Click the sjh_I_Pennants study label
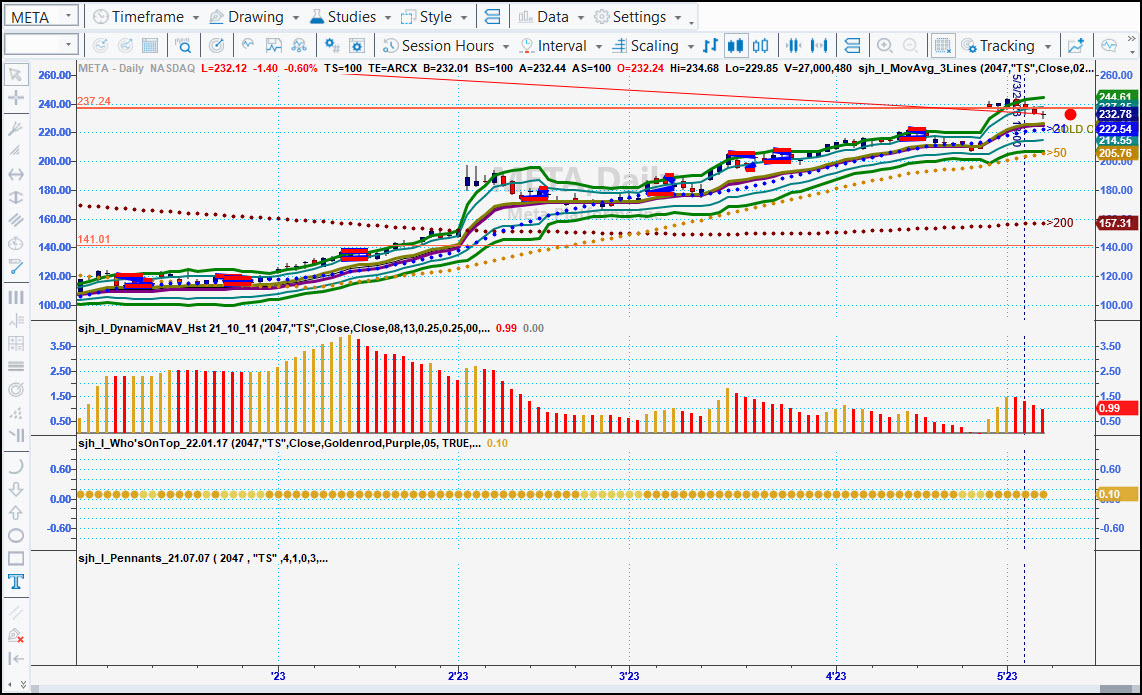The image size is (1142, 695). 202,559
